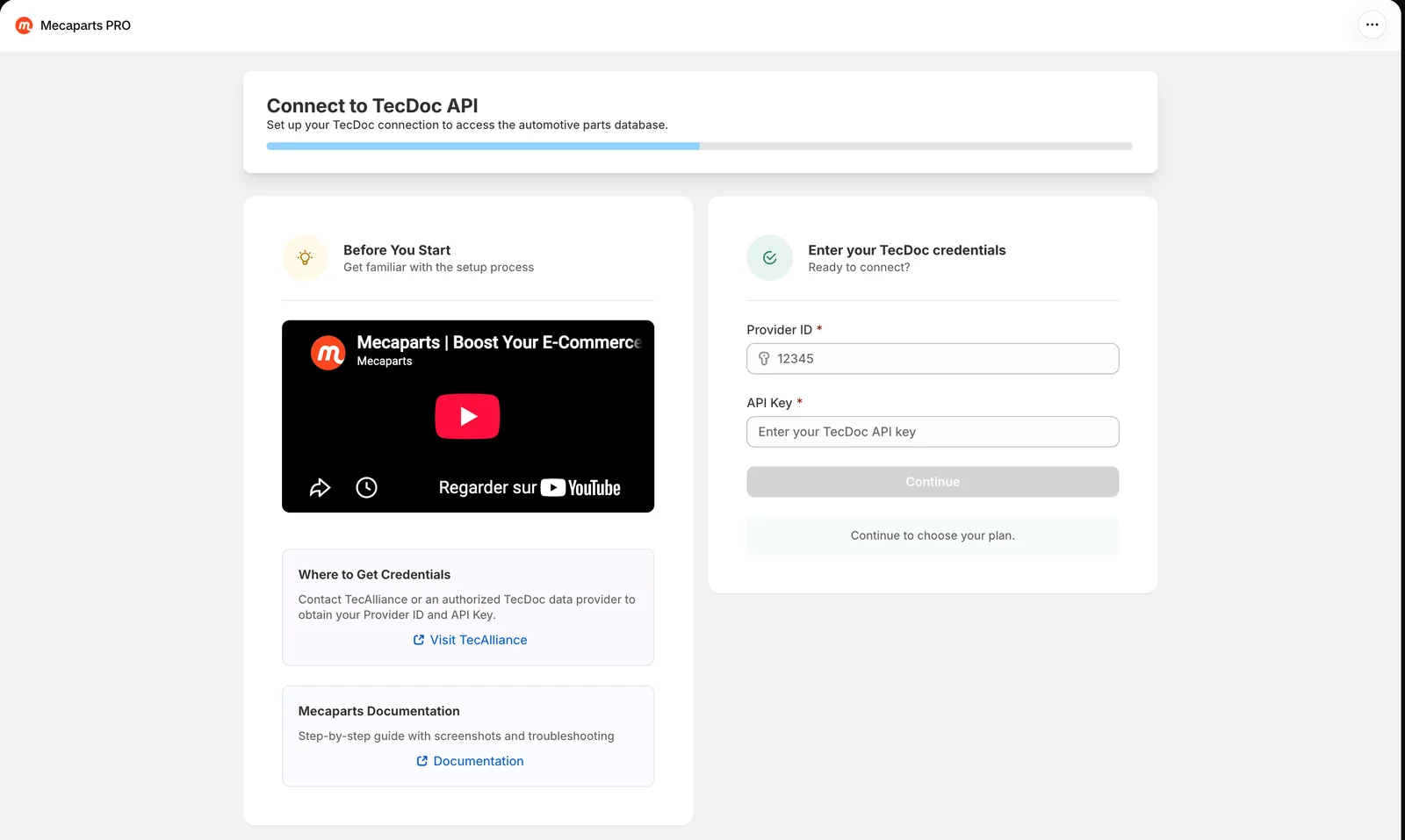Image resolution: width=1405 pixels, height=840 pixels.
Task: Click the lightbulb Before You Start icon
Action: point(305,258)
